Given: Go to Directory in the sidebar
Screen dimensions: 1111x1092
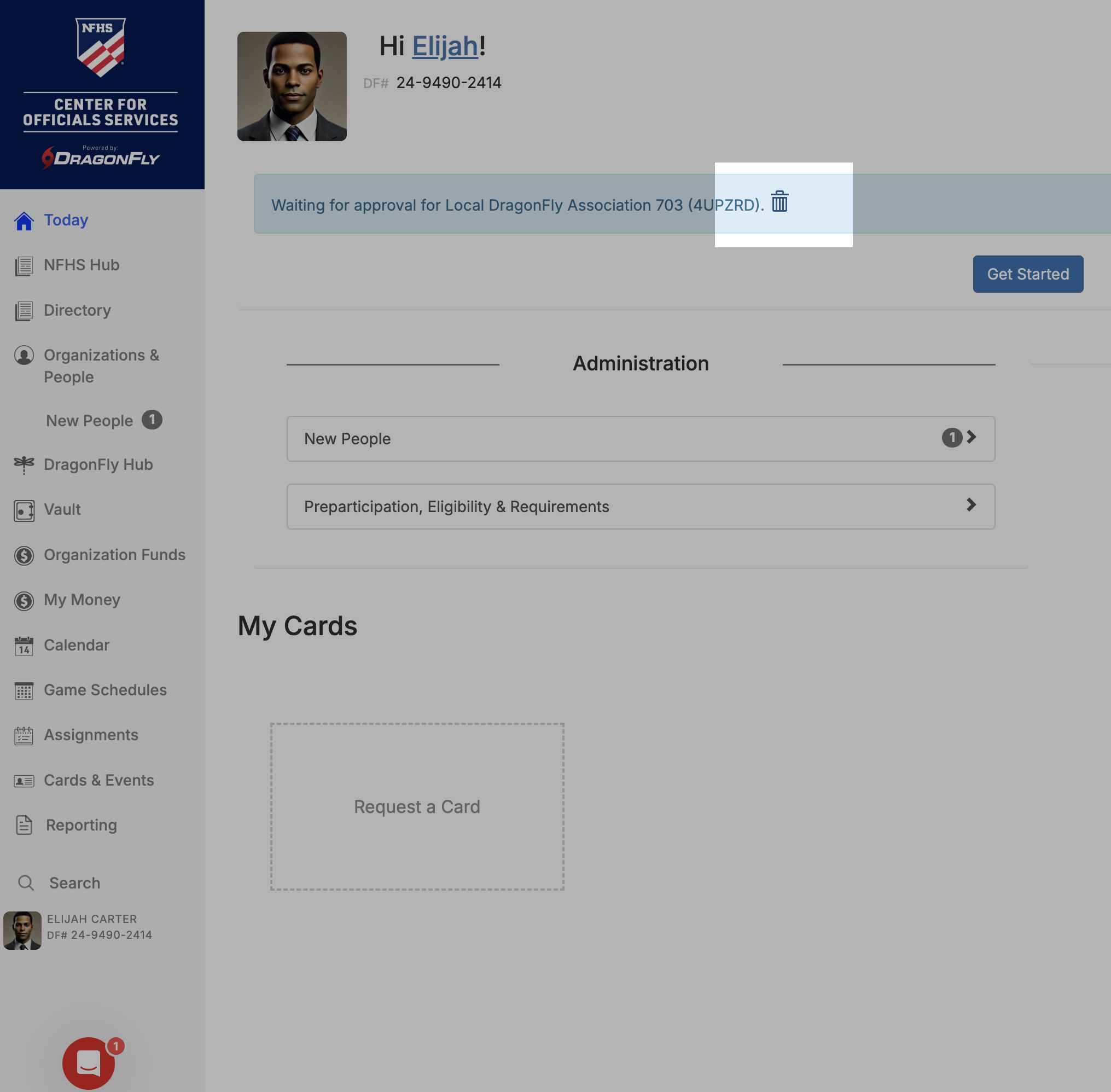Looking at the screenshot, I should [x=78, y=310].
